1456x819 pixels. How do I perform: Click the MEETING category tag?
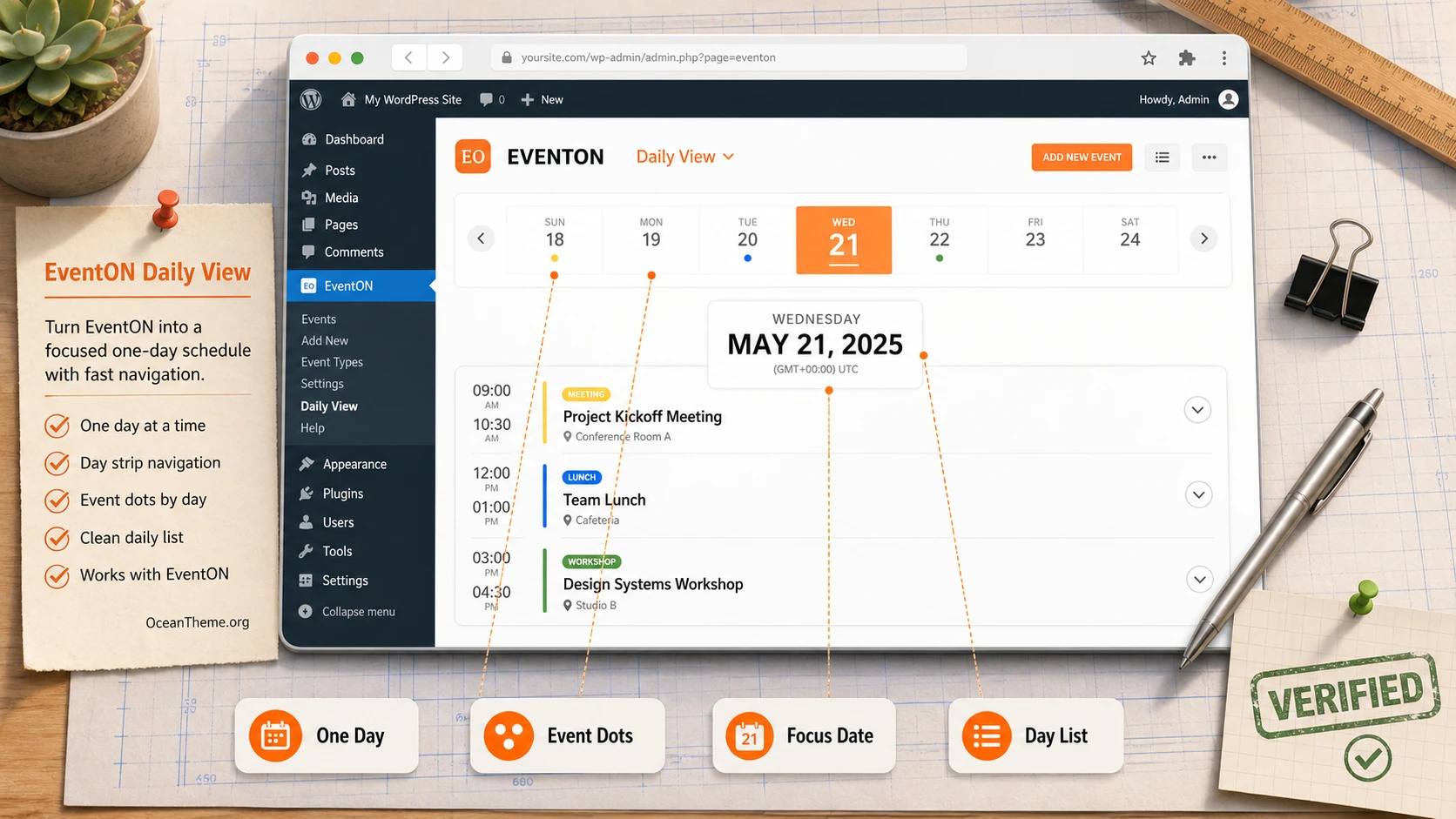[586, 394]
